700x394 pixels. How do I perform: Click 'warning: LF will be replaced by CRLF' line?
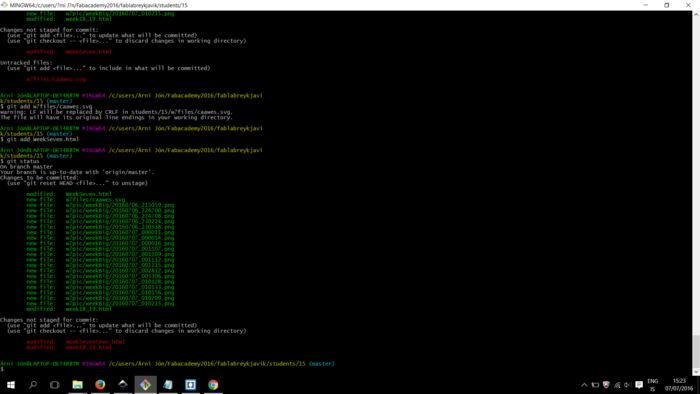117,112
